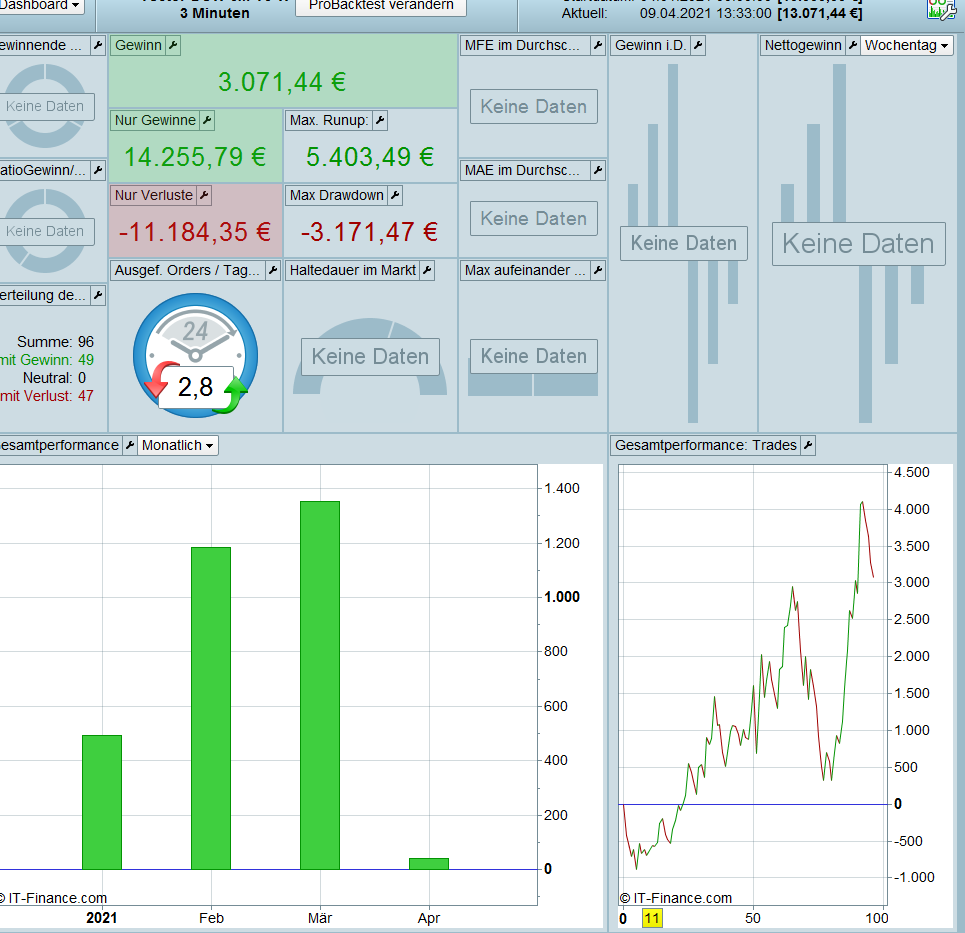Click the mit Gewinn: 49 text
This screenshot has height=933, width=965.
pyautogui.click(x=47, y=360)
